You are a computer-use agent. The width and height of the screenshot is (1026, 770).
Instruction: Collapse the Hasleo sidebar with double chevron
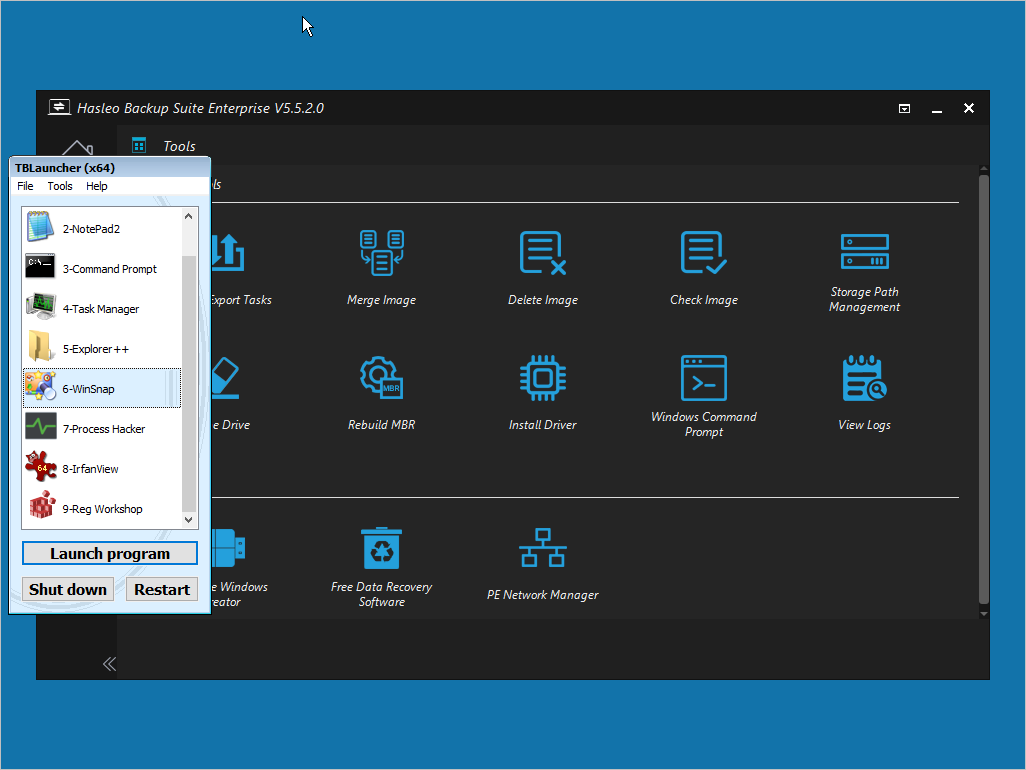(x=109, y=664)
